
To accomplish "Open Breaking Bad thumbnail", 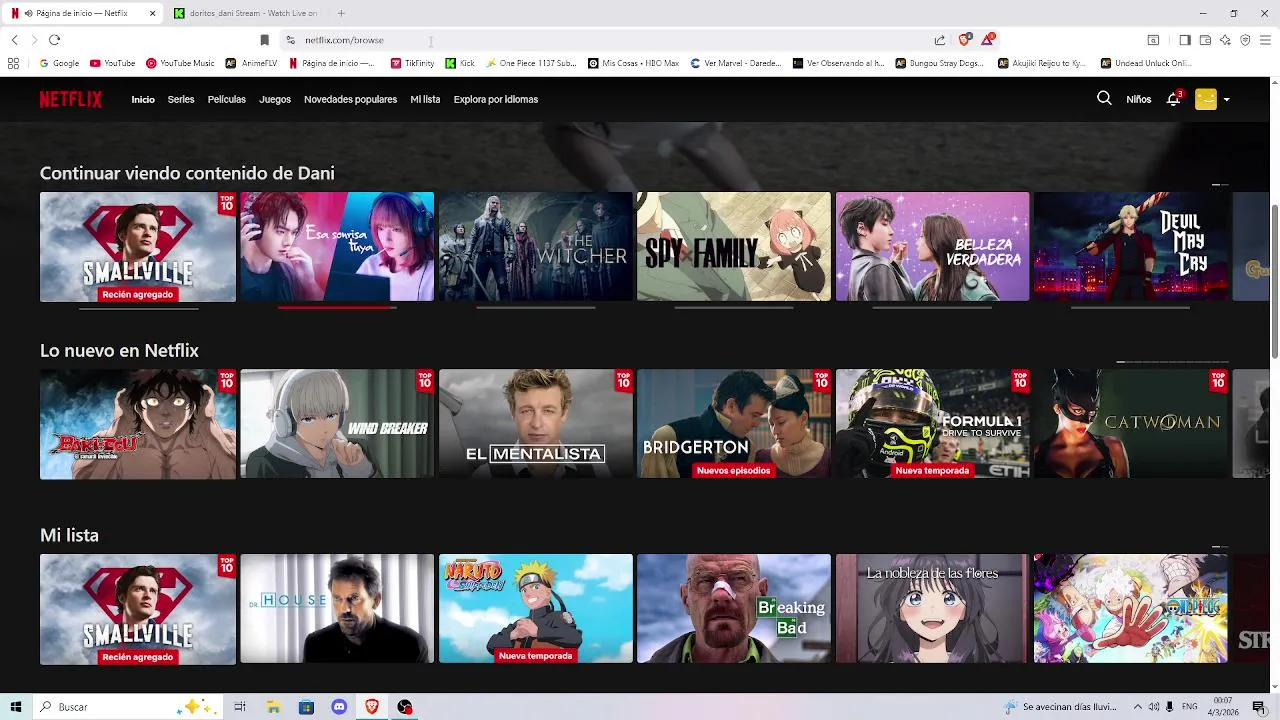I will 734,608.
